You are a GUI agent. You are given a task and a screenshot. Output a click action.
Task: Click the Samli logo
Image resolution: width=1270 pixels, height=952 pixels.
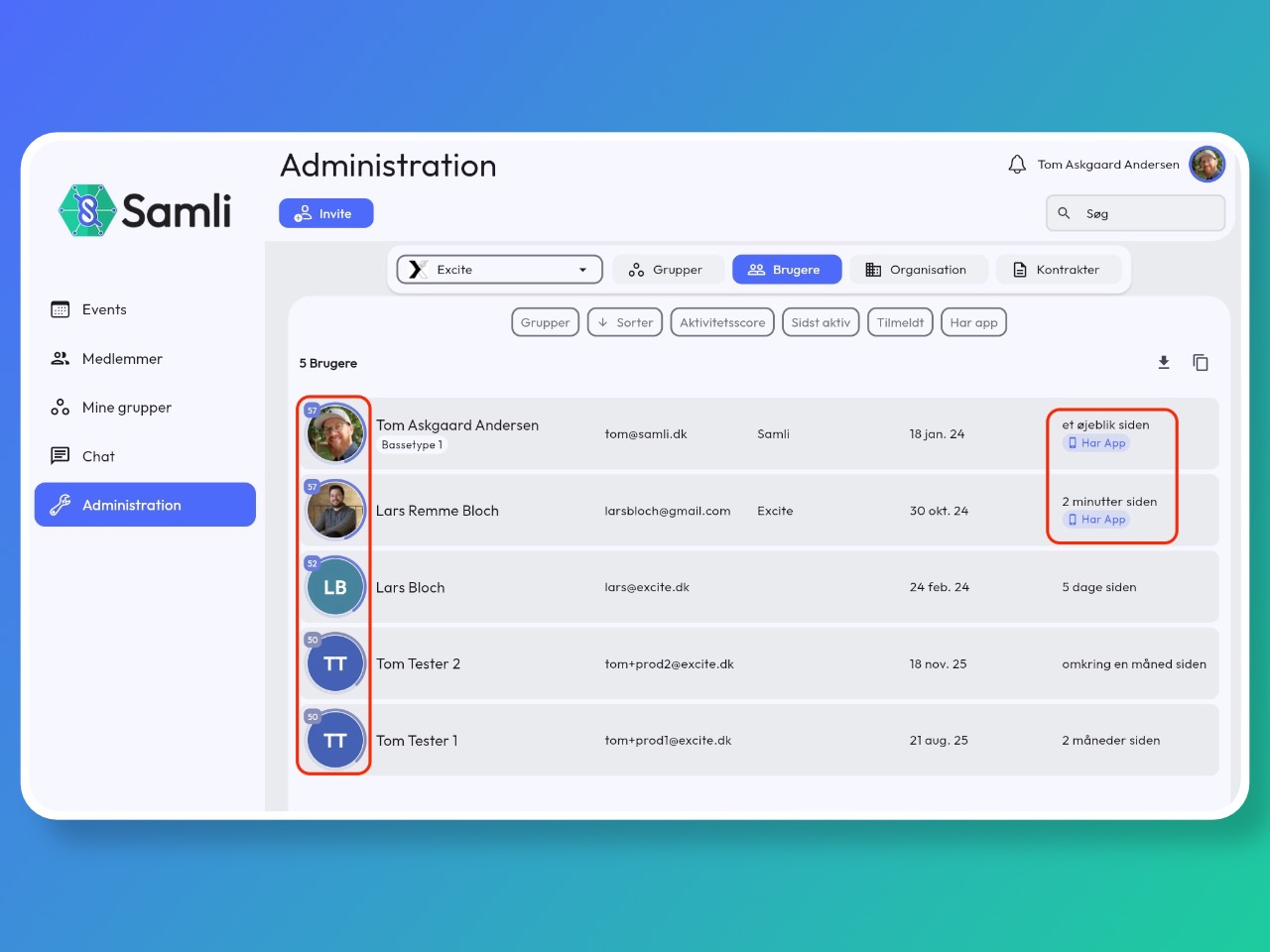click(x=145, y=210)
